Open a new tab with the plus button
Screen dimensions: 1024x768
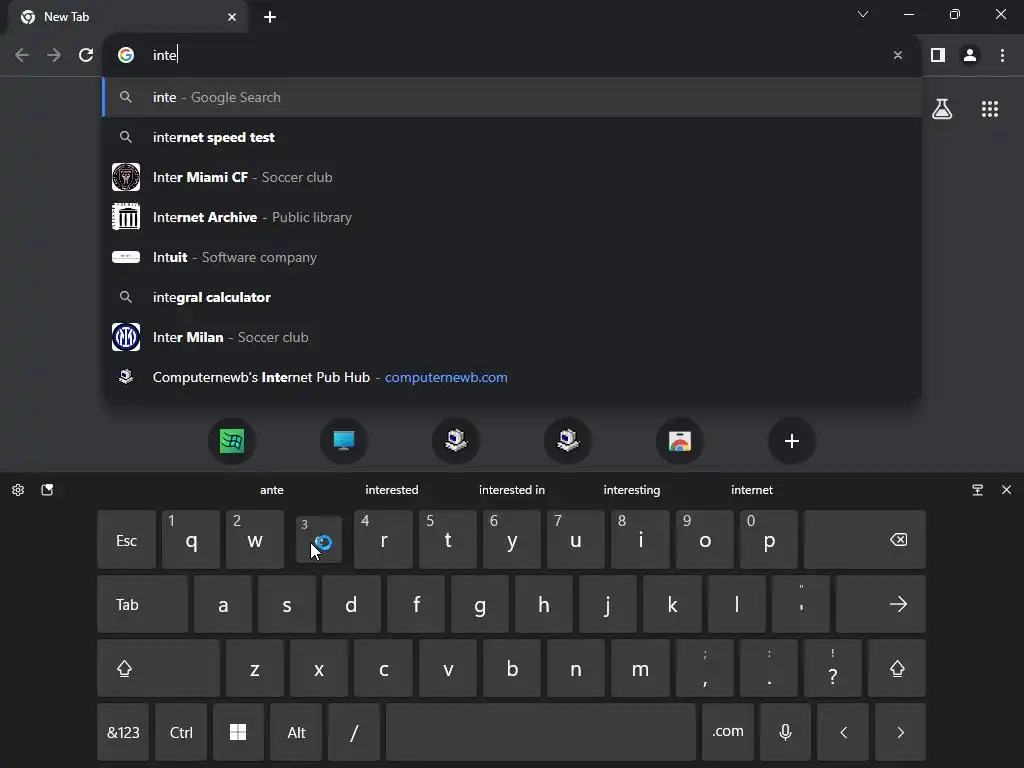pyautogui.click(x=270, y=17)
